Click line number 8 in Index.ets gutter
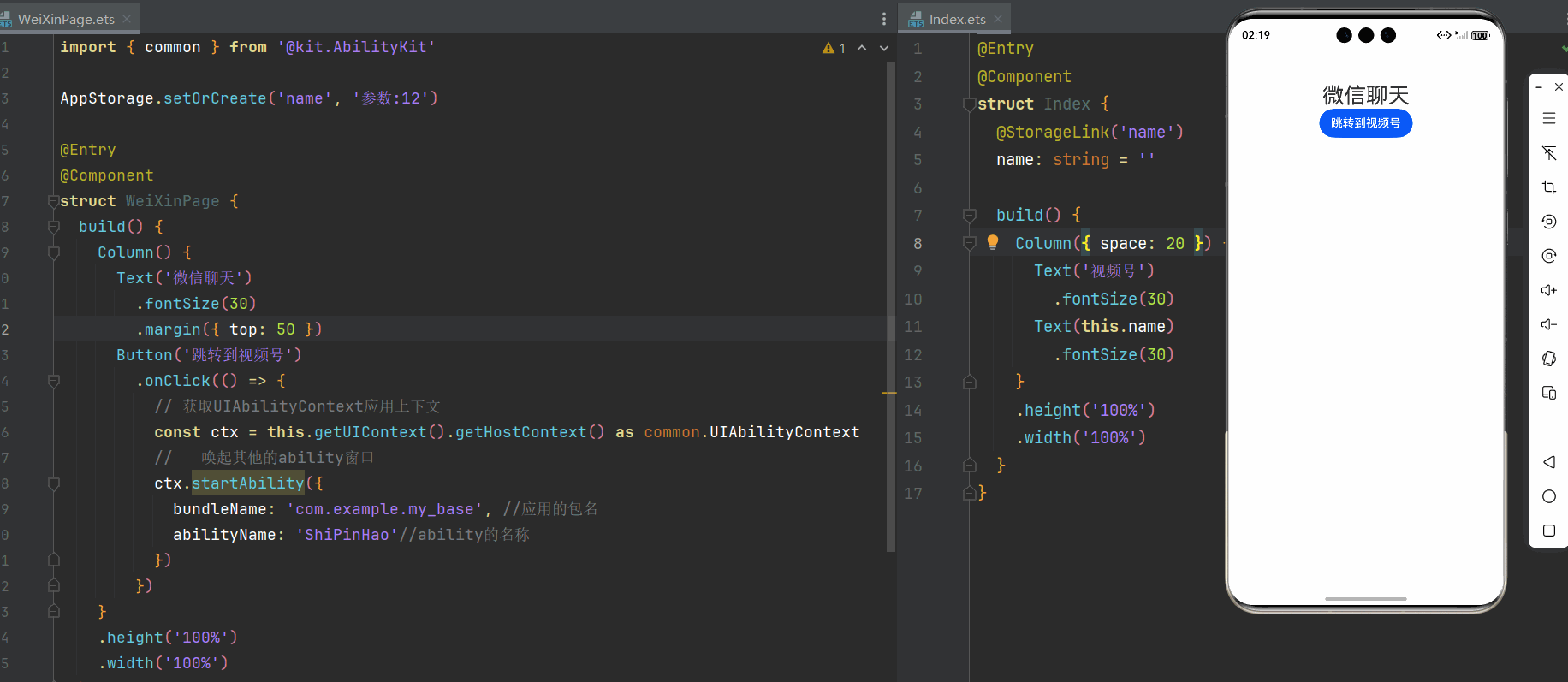Viewport: 1568px width, 682px height. 917,243
